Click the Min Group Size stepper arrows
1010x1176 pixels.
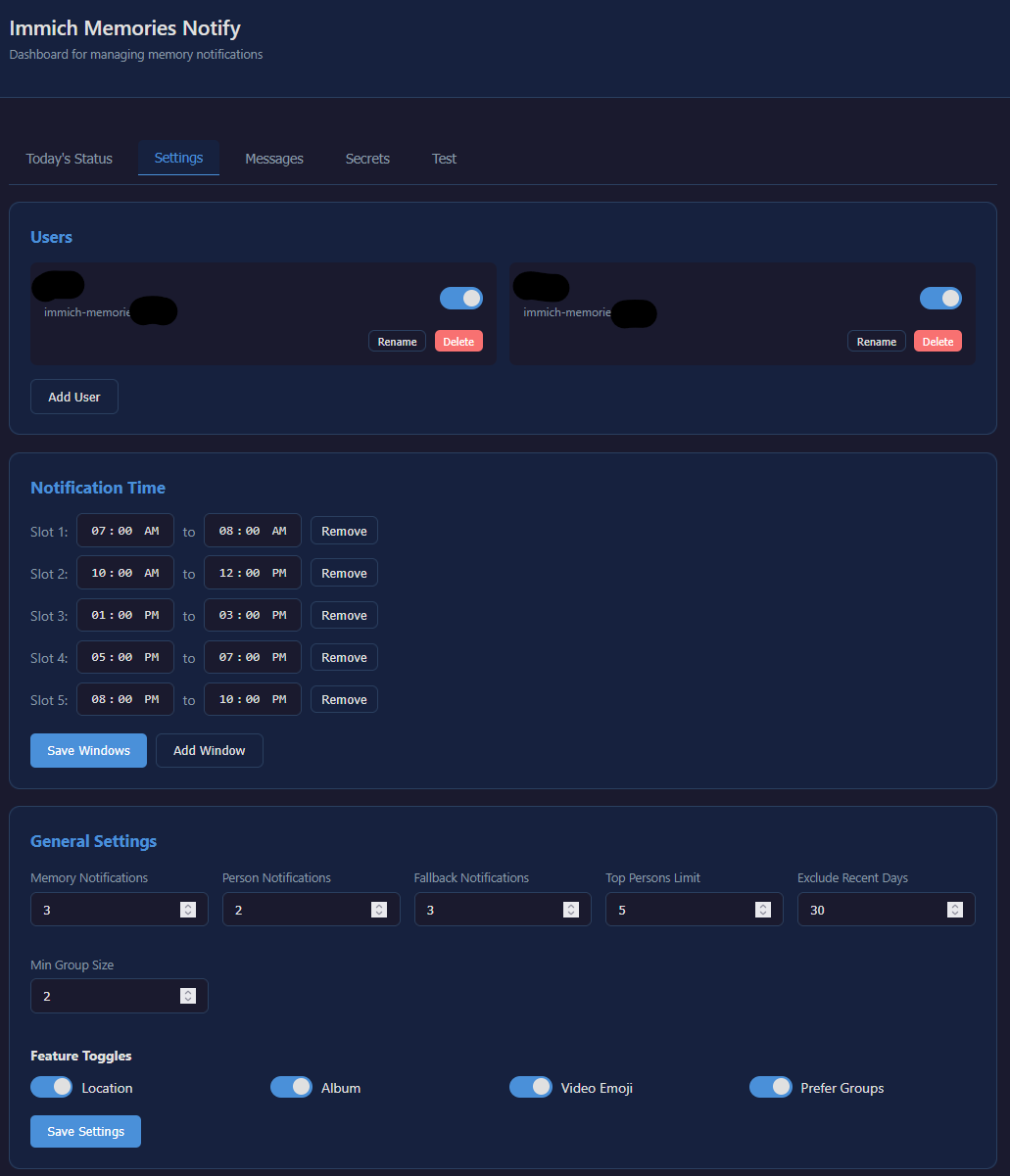(x=188, y=996)
